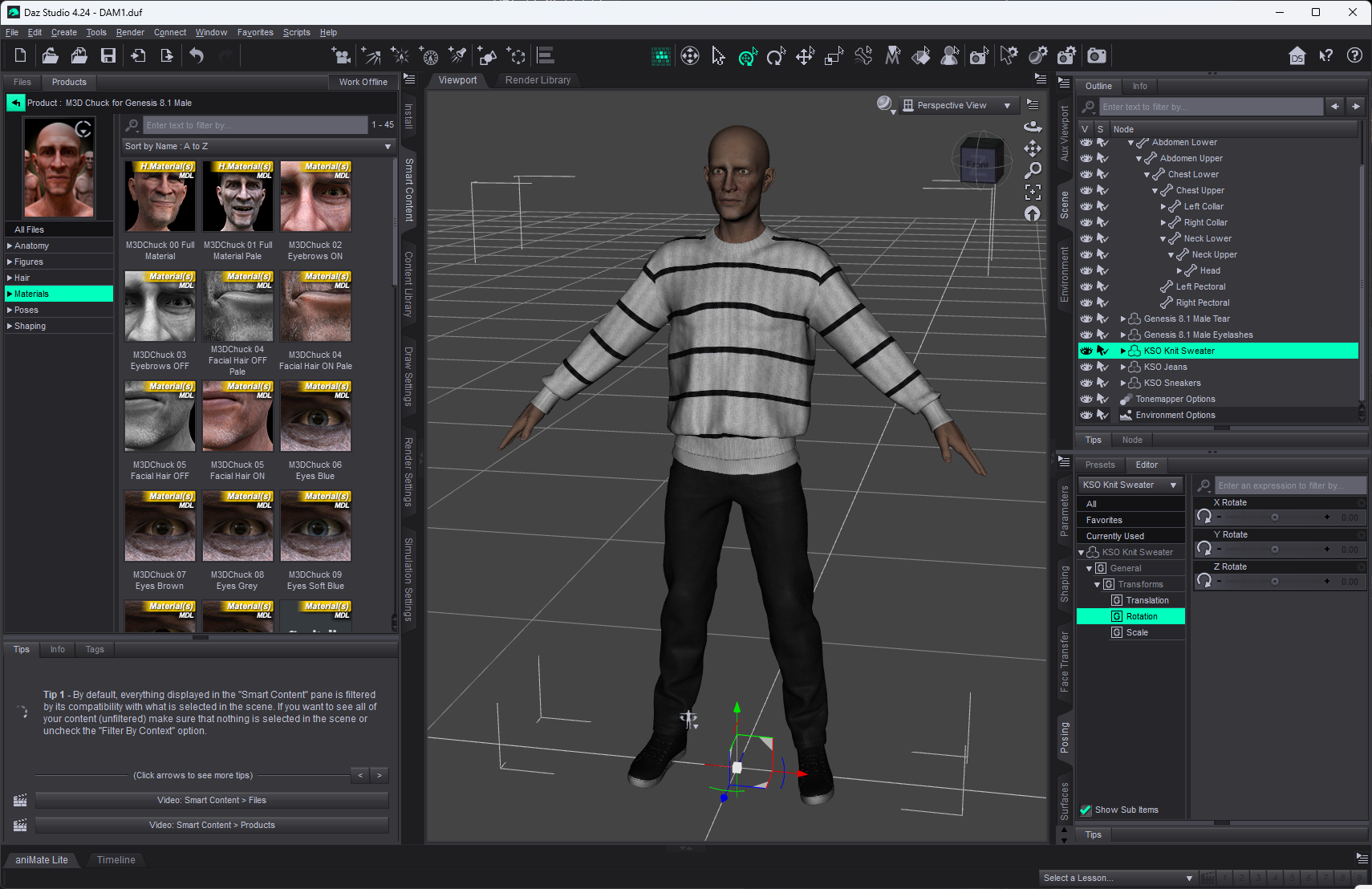
Task: Click the X Rotate slider handle
Action: pyautogui.click(x=1274, y=518)
